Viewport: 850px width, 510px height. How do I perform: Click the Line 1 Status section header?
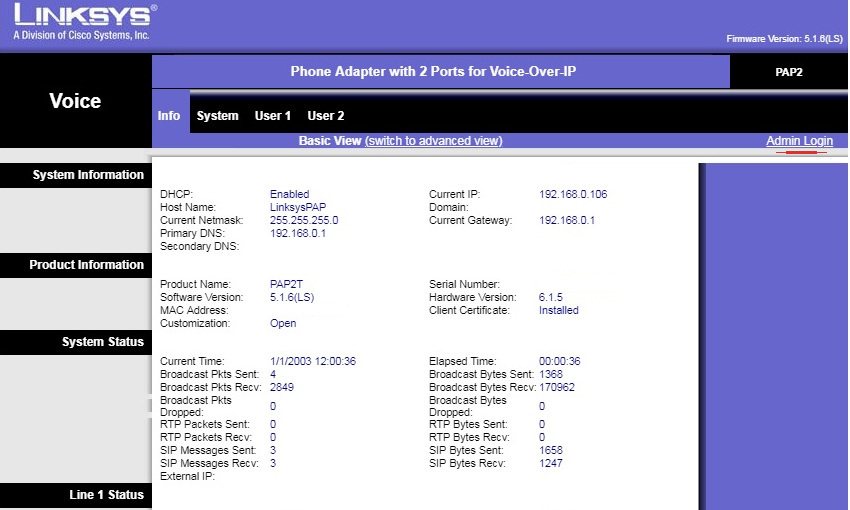[76, 495]
